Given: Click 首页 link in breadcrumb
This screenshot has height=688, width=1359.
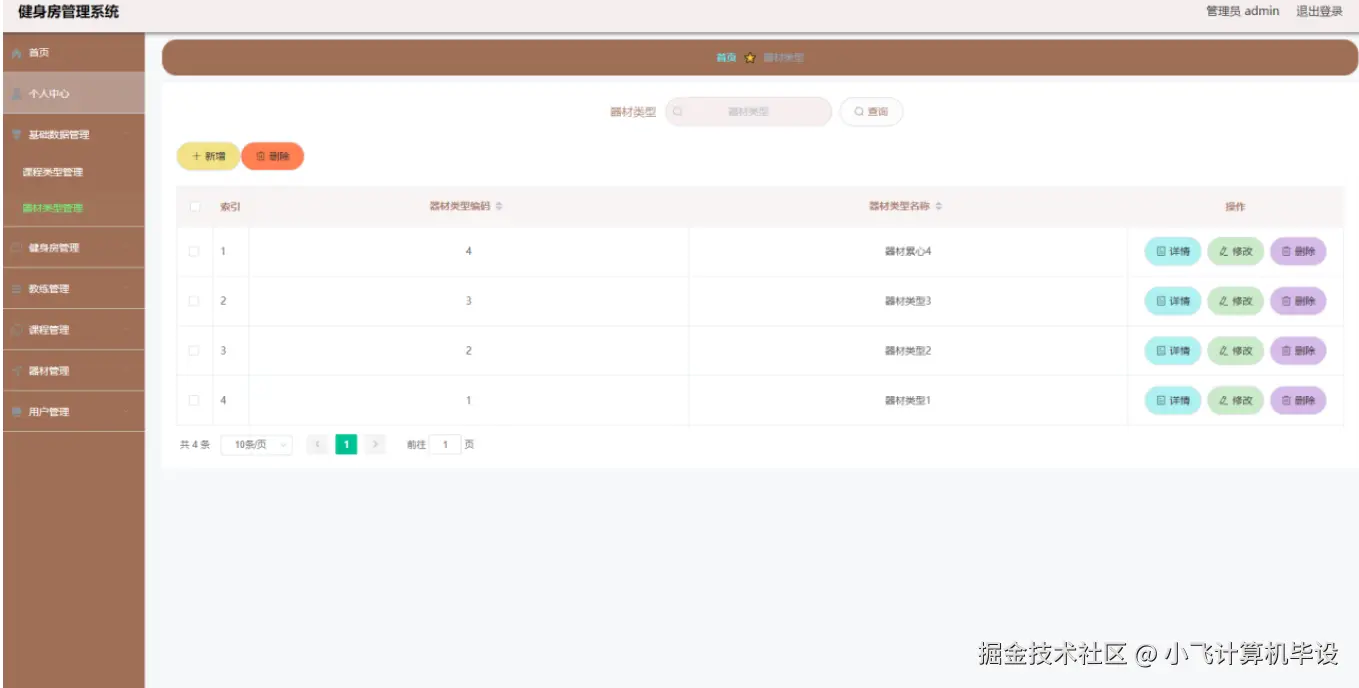Looking at the screenshot, I should (726, 58).
